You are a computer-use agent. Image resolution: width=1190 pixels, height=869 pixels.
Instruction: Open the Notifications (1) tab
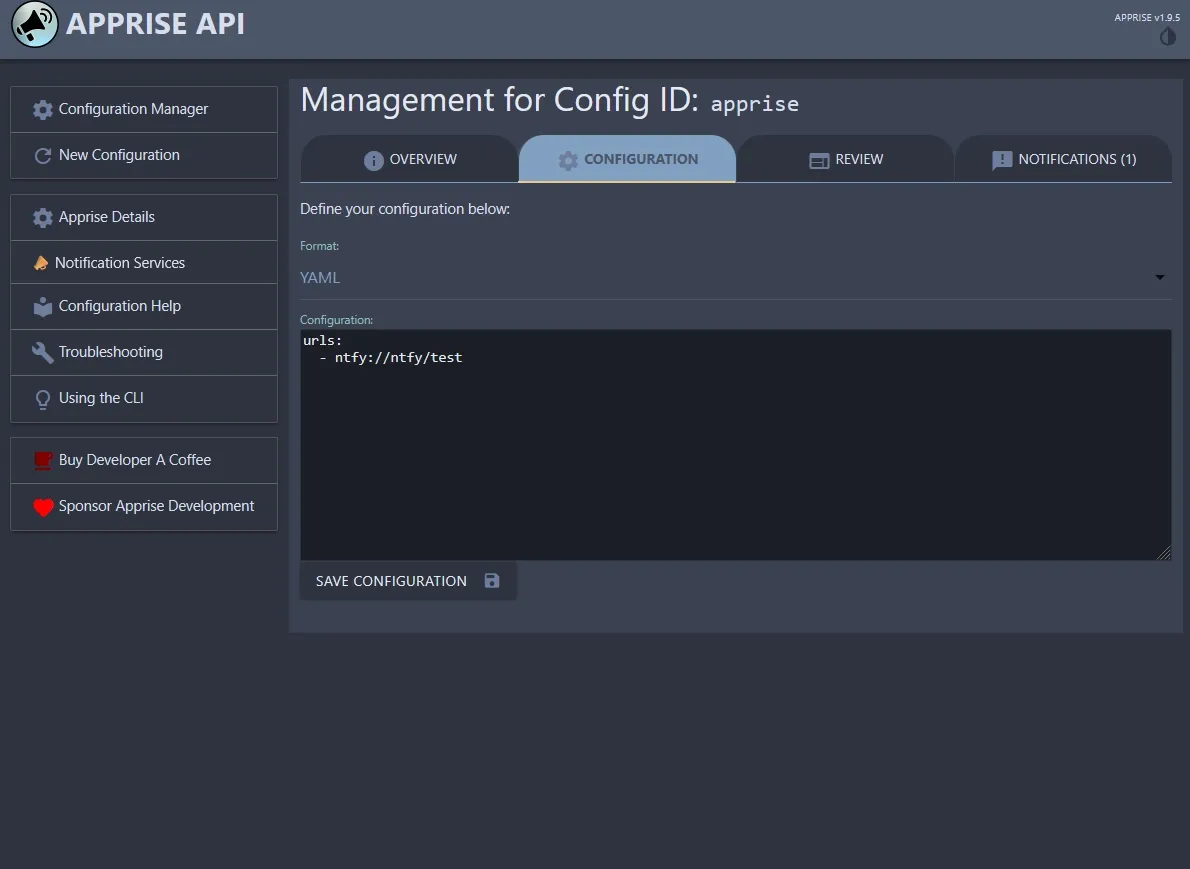pyautogui.click(x=1063, y=158)
